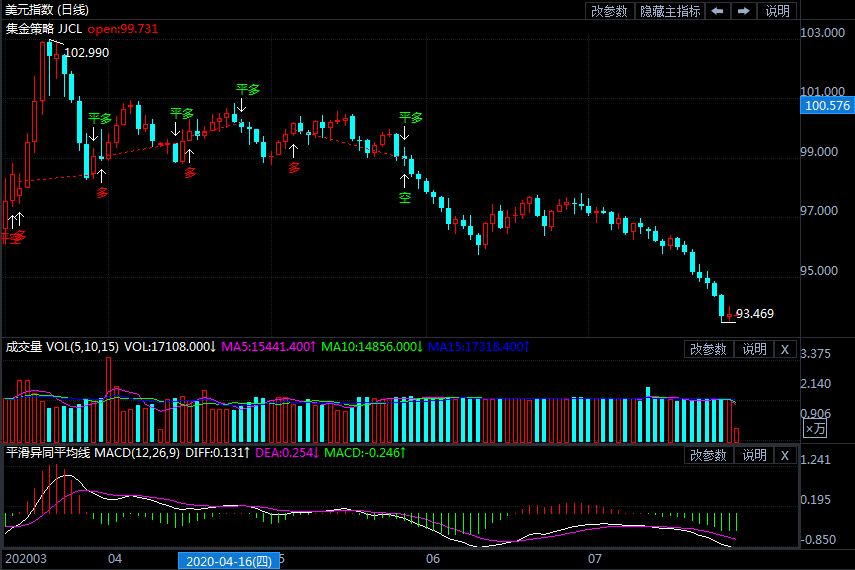Toggle 隐藏主指标 to hide main indicator
The image size is (855, 570).
(x=670, y=11)
